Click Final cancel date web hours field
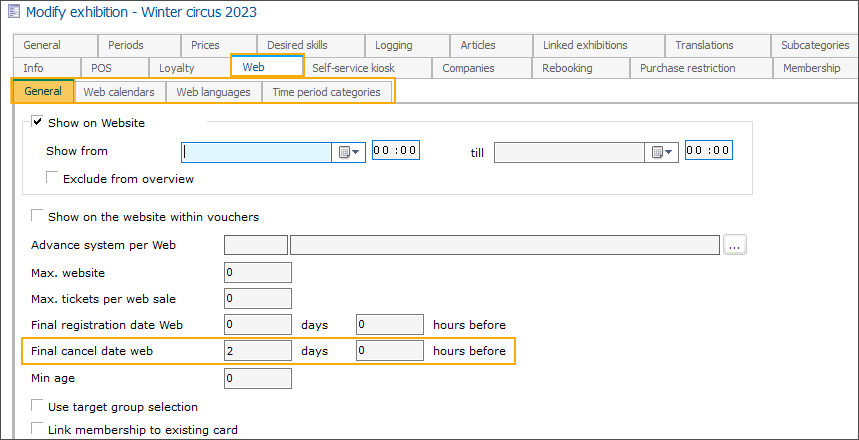 [390, 351]
